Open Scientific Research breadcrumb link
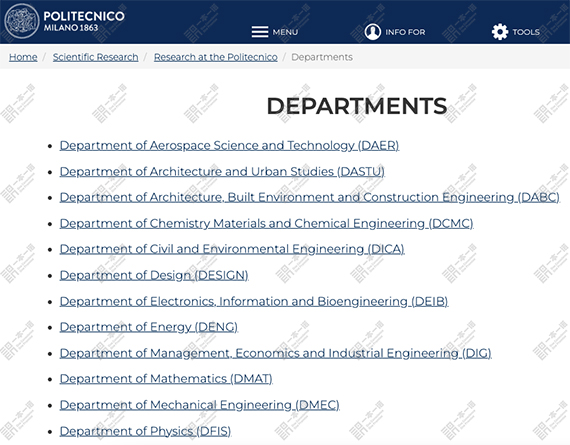 pyautogui.click(x=96, y=57)
